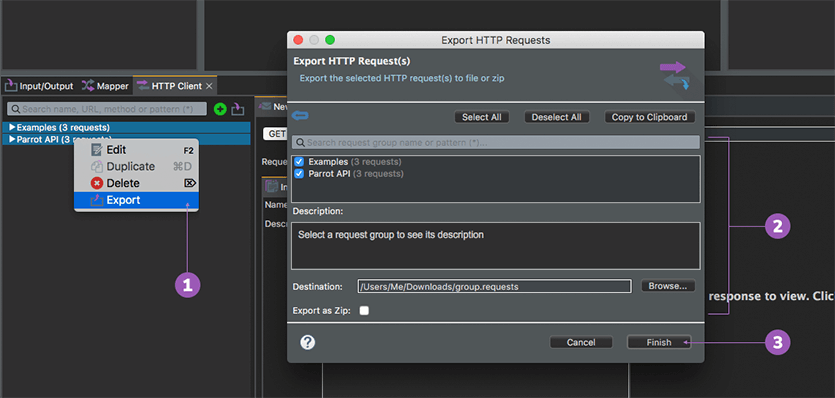Click the Cancel button

pos(581,342)
